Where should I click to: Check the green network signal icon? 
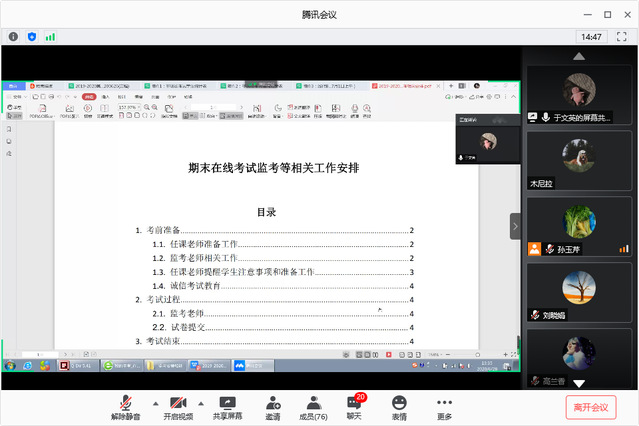tap(50, 37)
